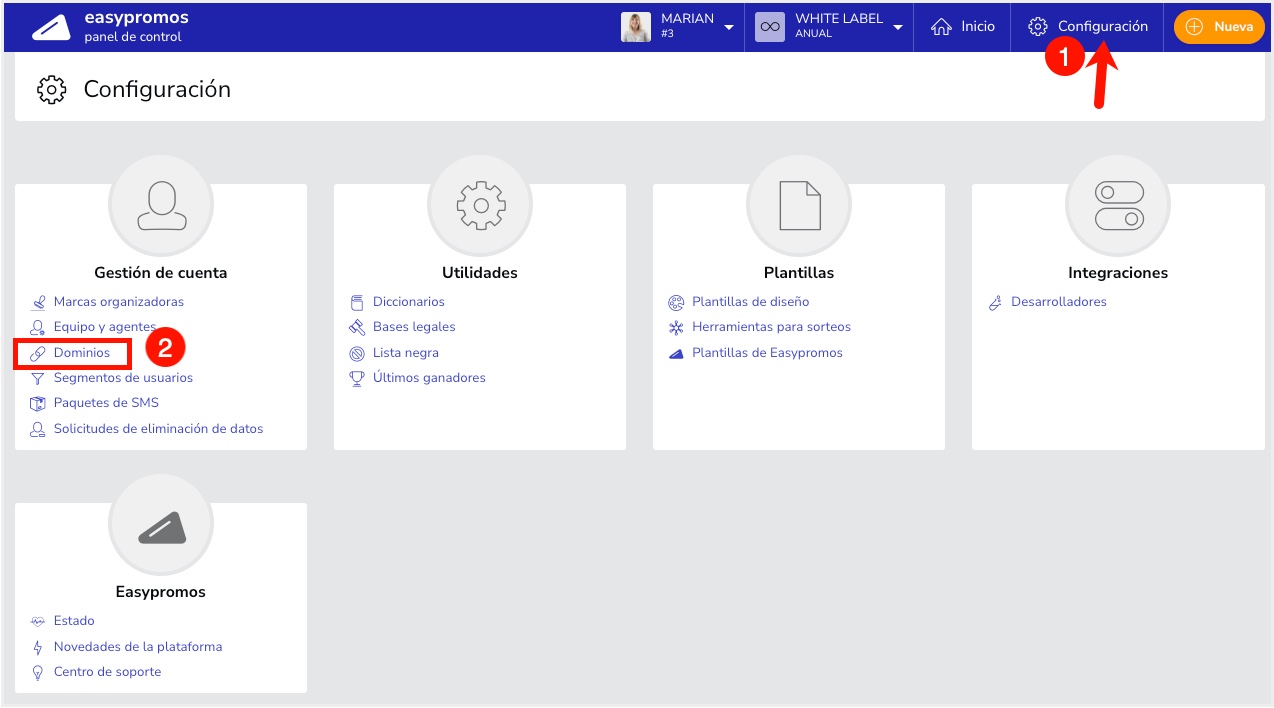
Task: Click the Paquetes de SMS box icon
Action: [38, 403]
